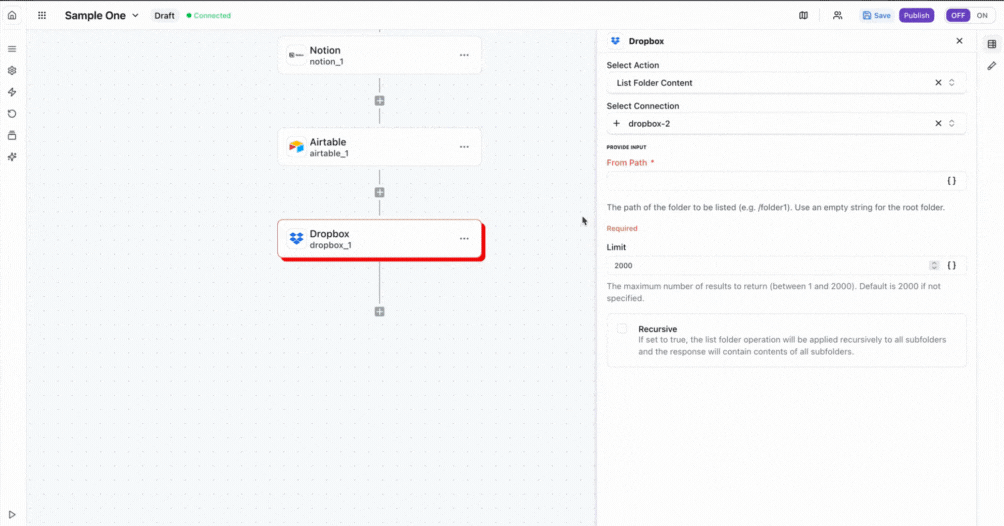This screenshot has height=526, width=1004.
Task: Add new connection with plus icon
Action: [617, 124]
